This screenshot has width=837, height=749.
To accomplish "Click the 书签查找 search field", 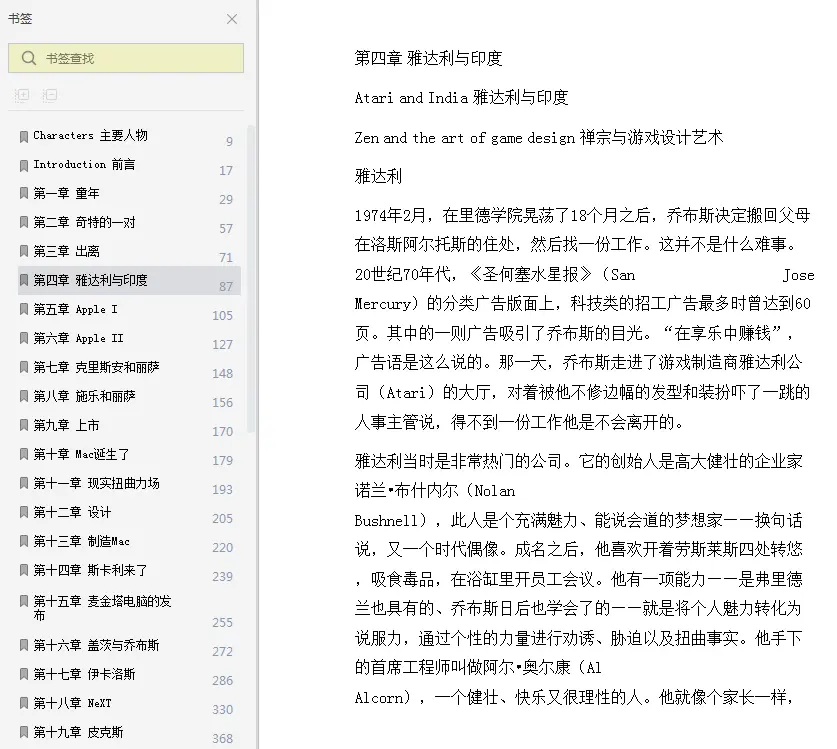I will pos(126,58).
